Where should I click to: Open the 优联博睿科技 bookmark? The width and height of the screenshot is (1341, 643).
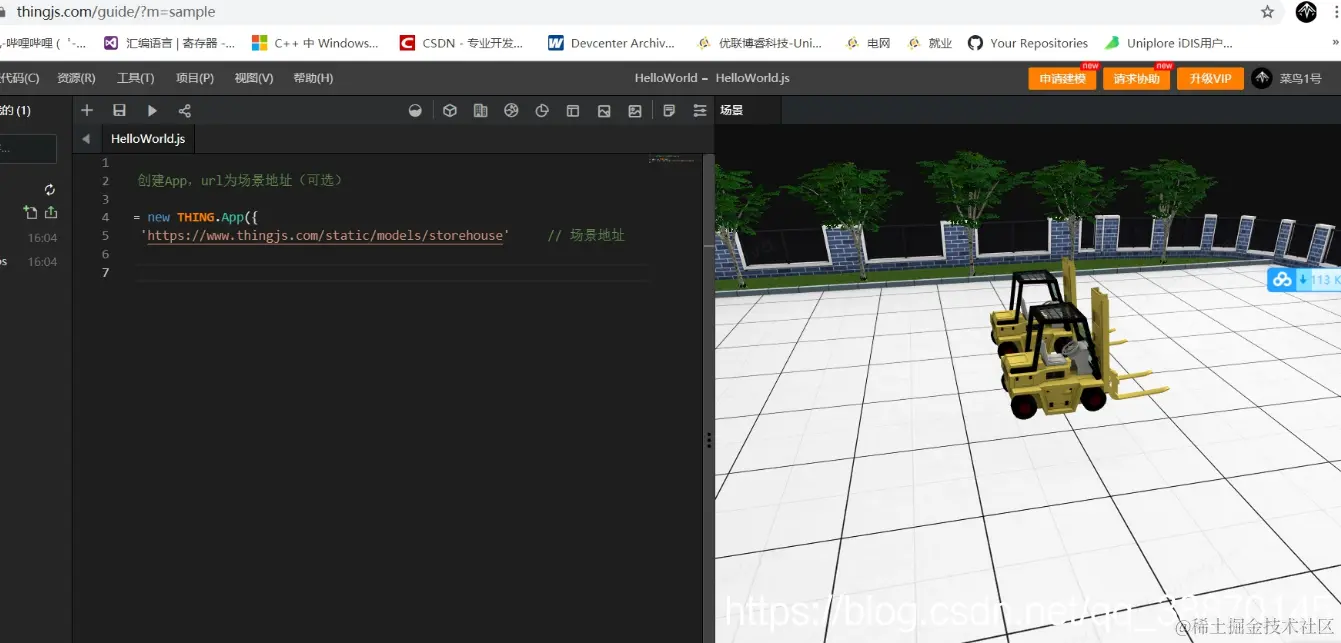759,43
